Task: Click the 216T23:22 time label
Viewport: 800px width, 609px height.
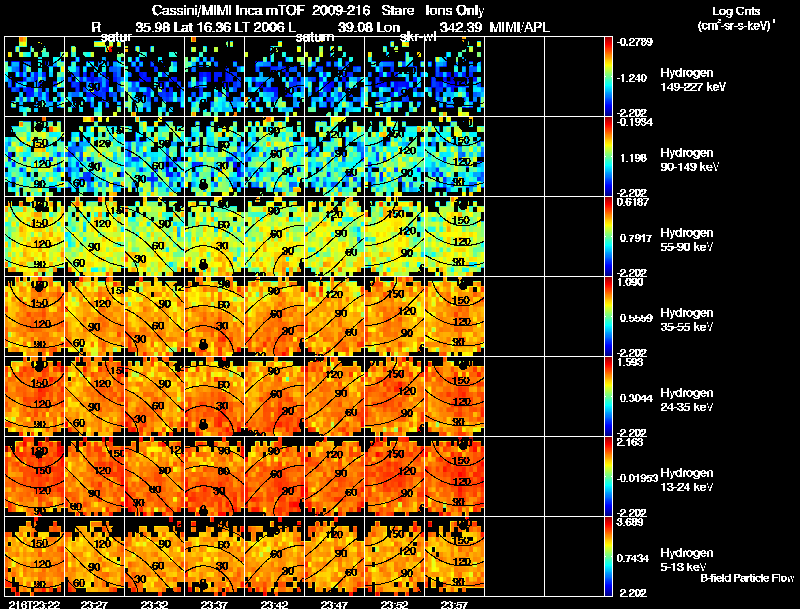Action: [x=33, y=604]
